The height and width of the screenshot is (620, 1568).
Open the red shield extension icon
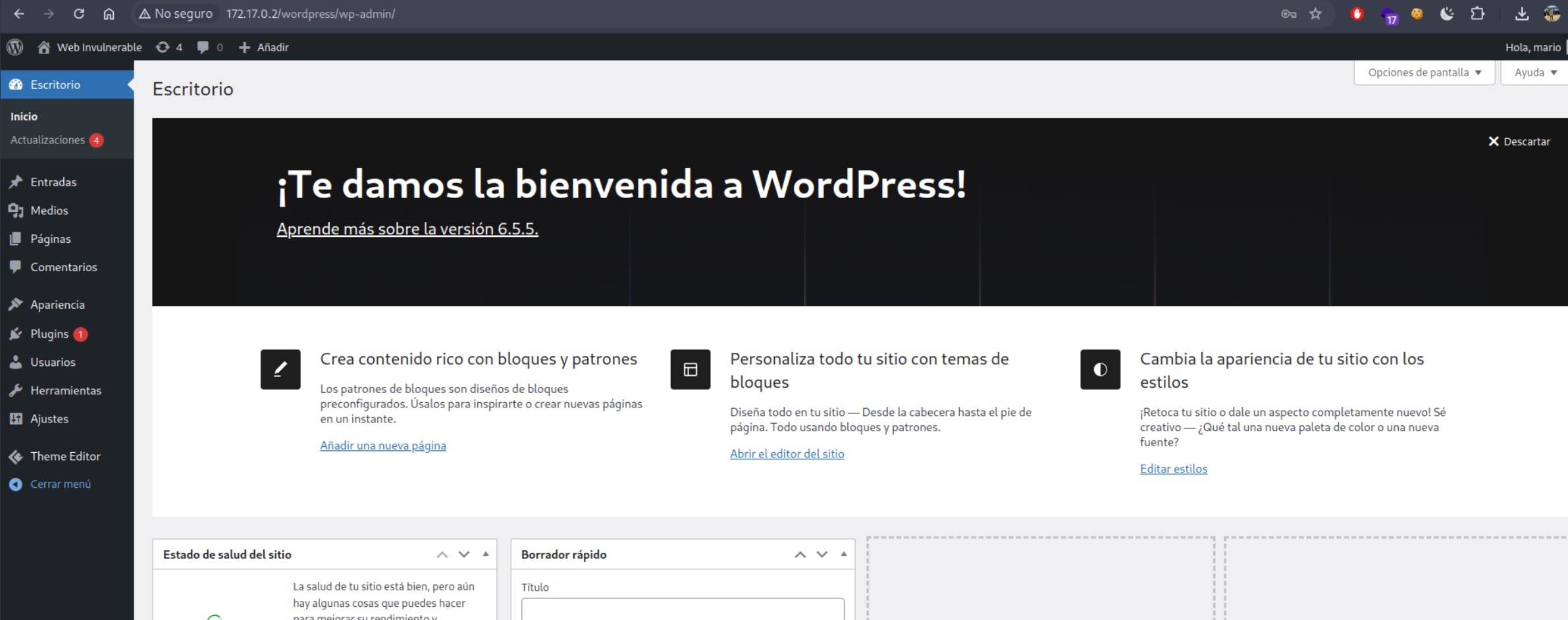1357,14
